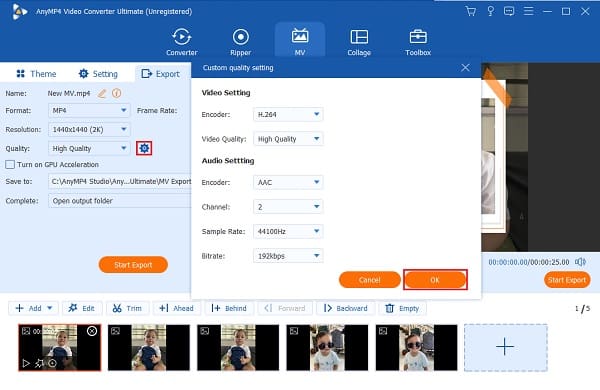The height and width of the screenshot is (390, 600).
Task: Switch to the Collage module
Action: pyautogui.click(x=359, y=42)
